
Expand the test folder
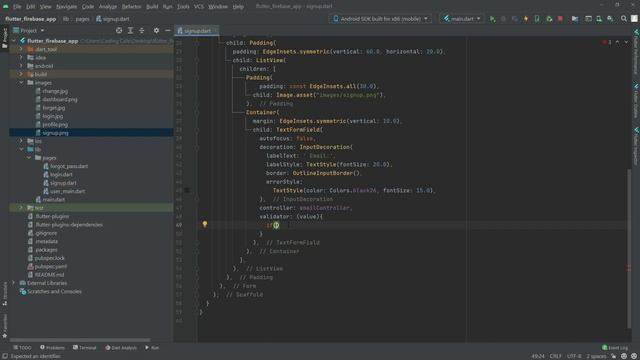click(21, 208)
